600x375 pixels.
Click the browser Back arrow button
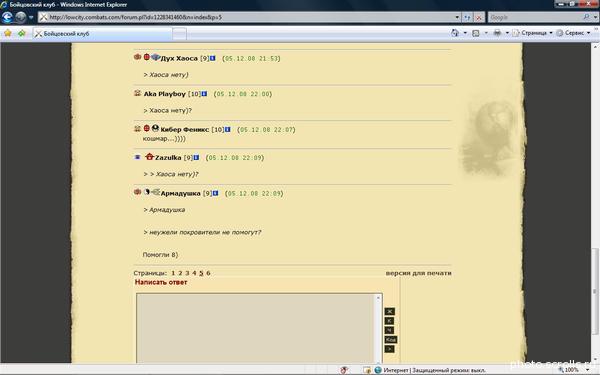click(7, 17)
